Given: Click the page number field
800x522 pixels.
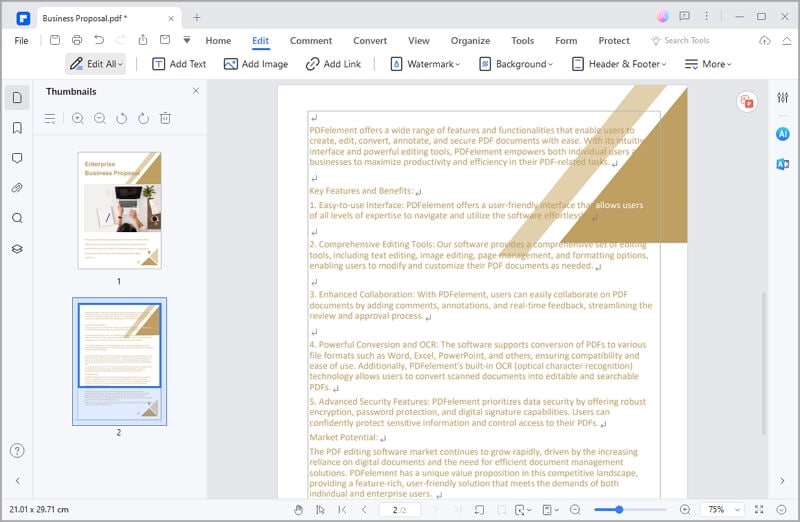Looking at the screenshot, I should 399,509.
